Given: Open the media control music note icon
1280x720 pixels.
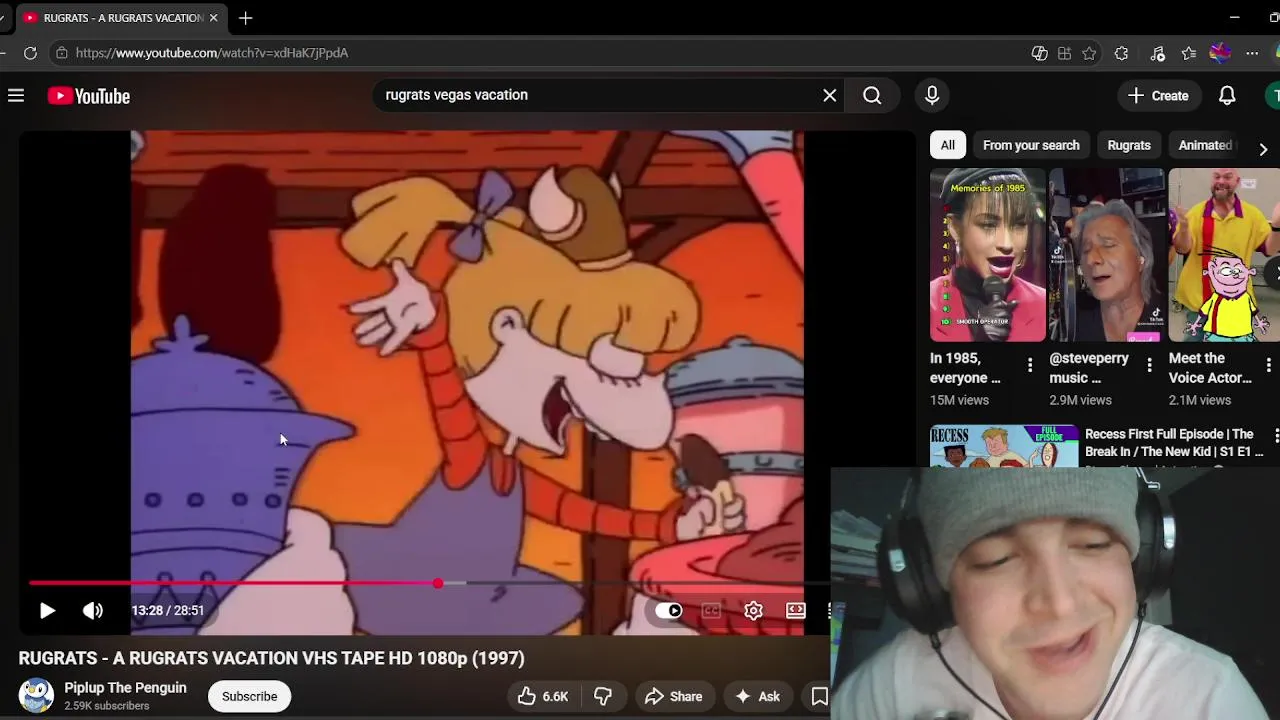Looking at the screenshot, I should [1157, 53].
